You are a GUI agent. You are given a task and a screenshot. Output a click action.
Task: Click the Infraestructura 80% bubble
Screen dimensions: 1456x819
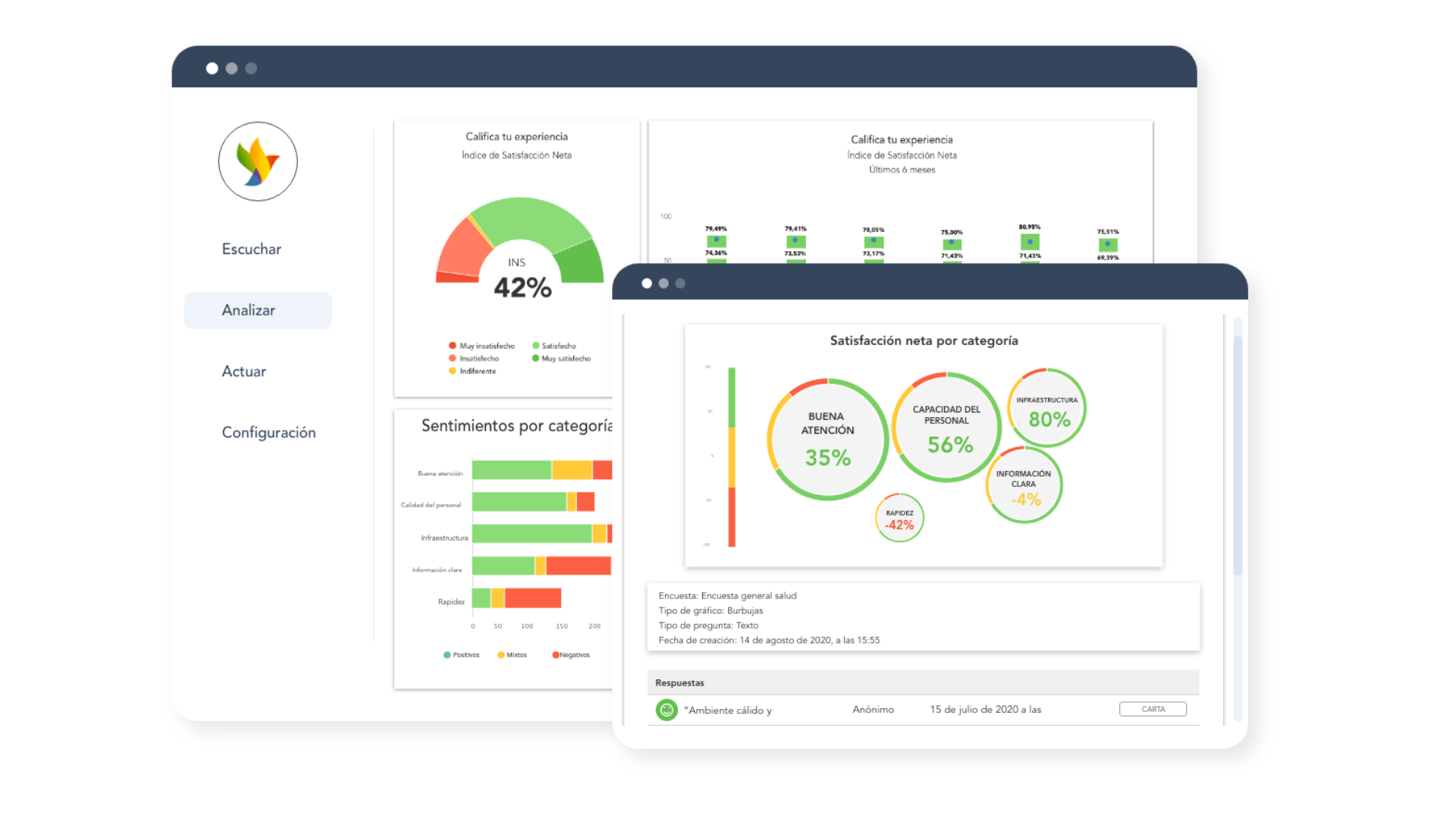(1047, 409)
